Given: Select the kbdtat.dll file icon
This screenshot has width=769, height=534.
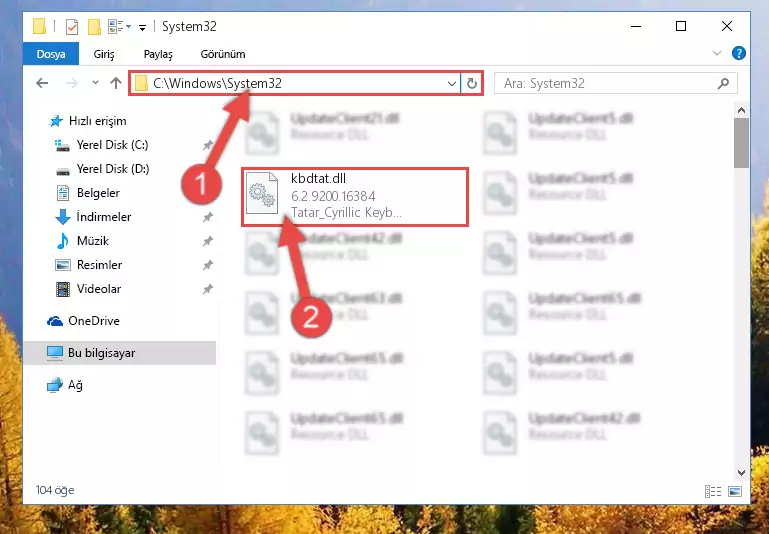Looking at the screenshot, I should (262, 193).
